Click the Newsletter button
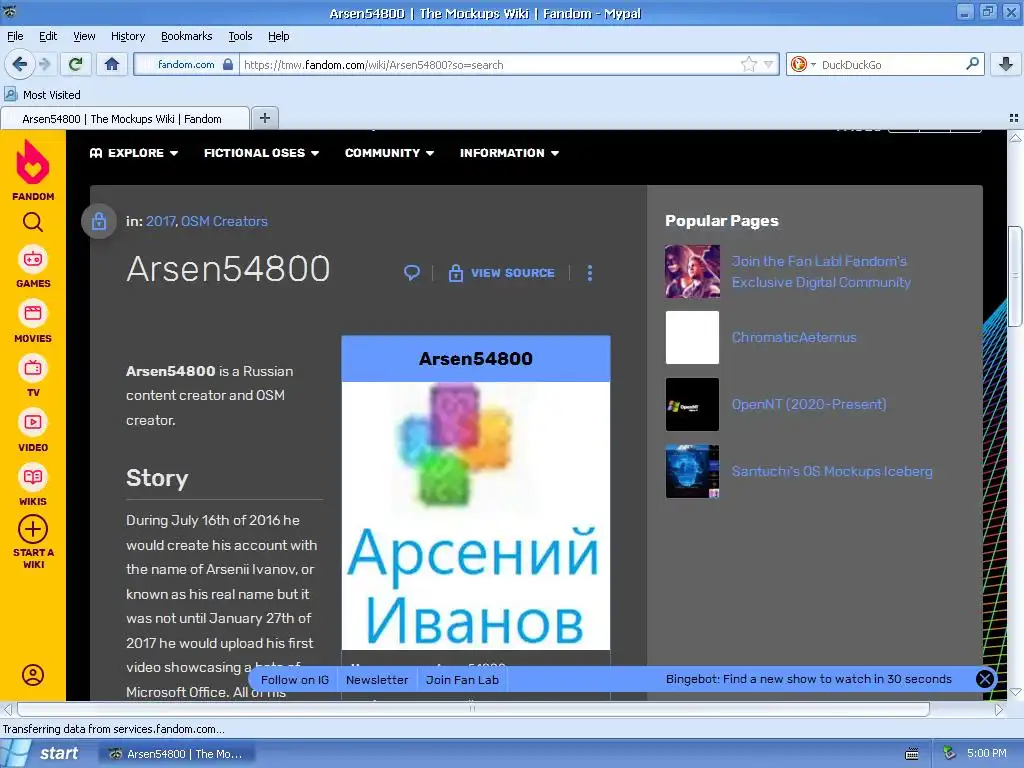 pyautogui.click(x=377, y=680)
